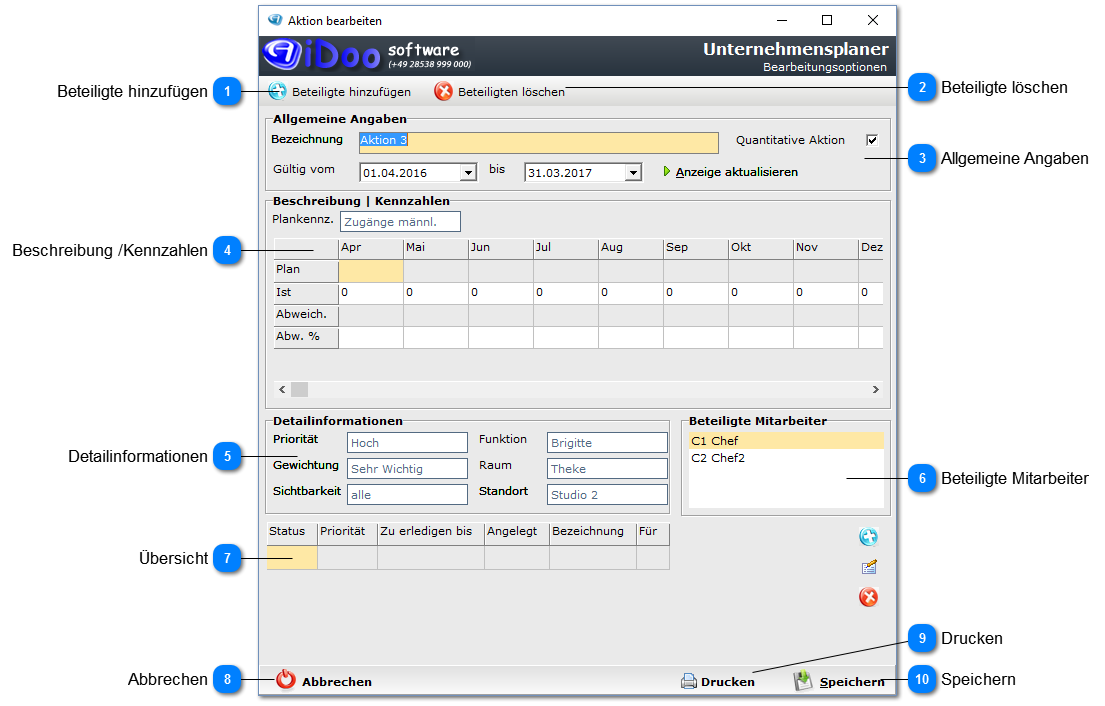
Task: Click the Priorität field showing Hoch
Action: (407, 442)
